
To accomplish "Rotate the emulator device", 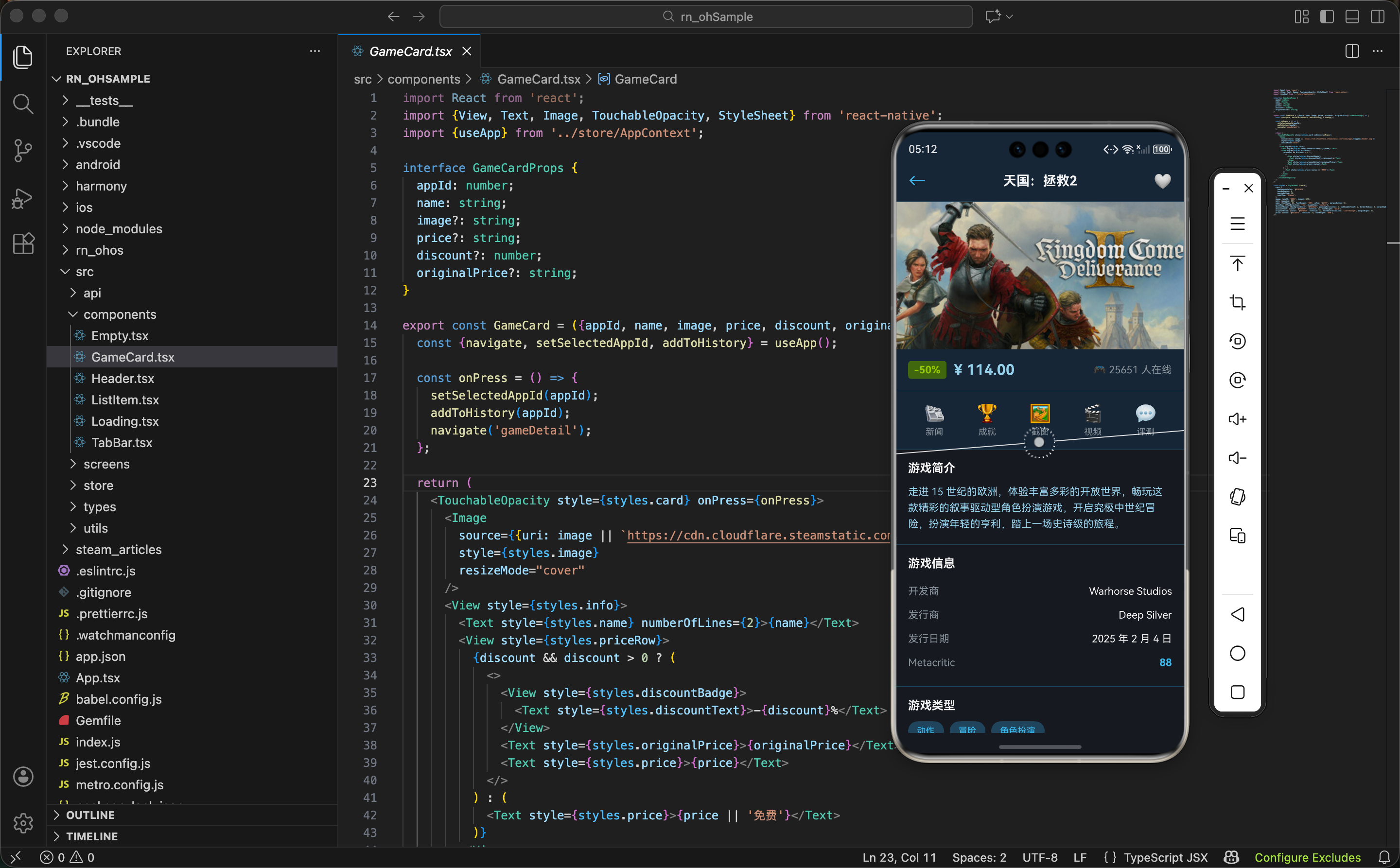I will tap(1238, 497).
